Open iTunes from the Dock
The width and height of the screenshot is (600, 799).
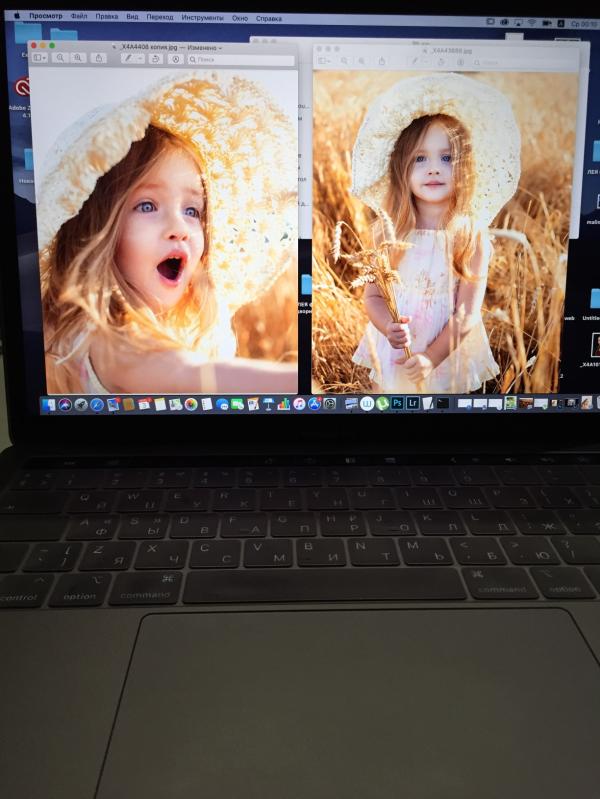(x=299, y=405)
